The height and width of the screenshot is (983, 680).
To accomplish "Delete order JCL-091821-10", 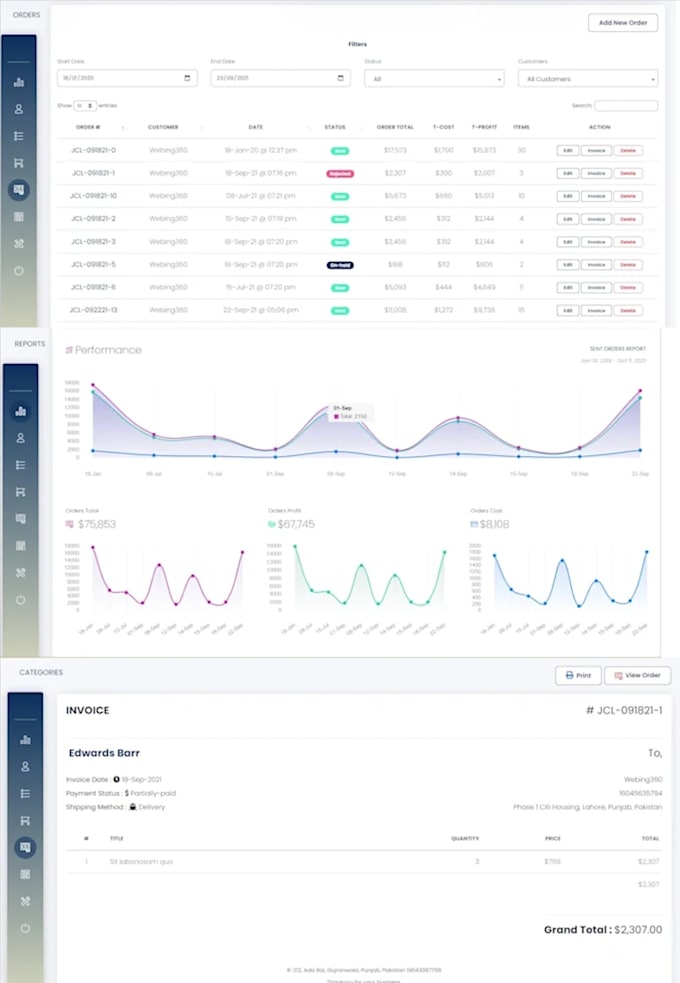I will pos(628,196).
